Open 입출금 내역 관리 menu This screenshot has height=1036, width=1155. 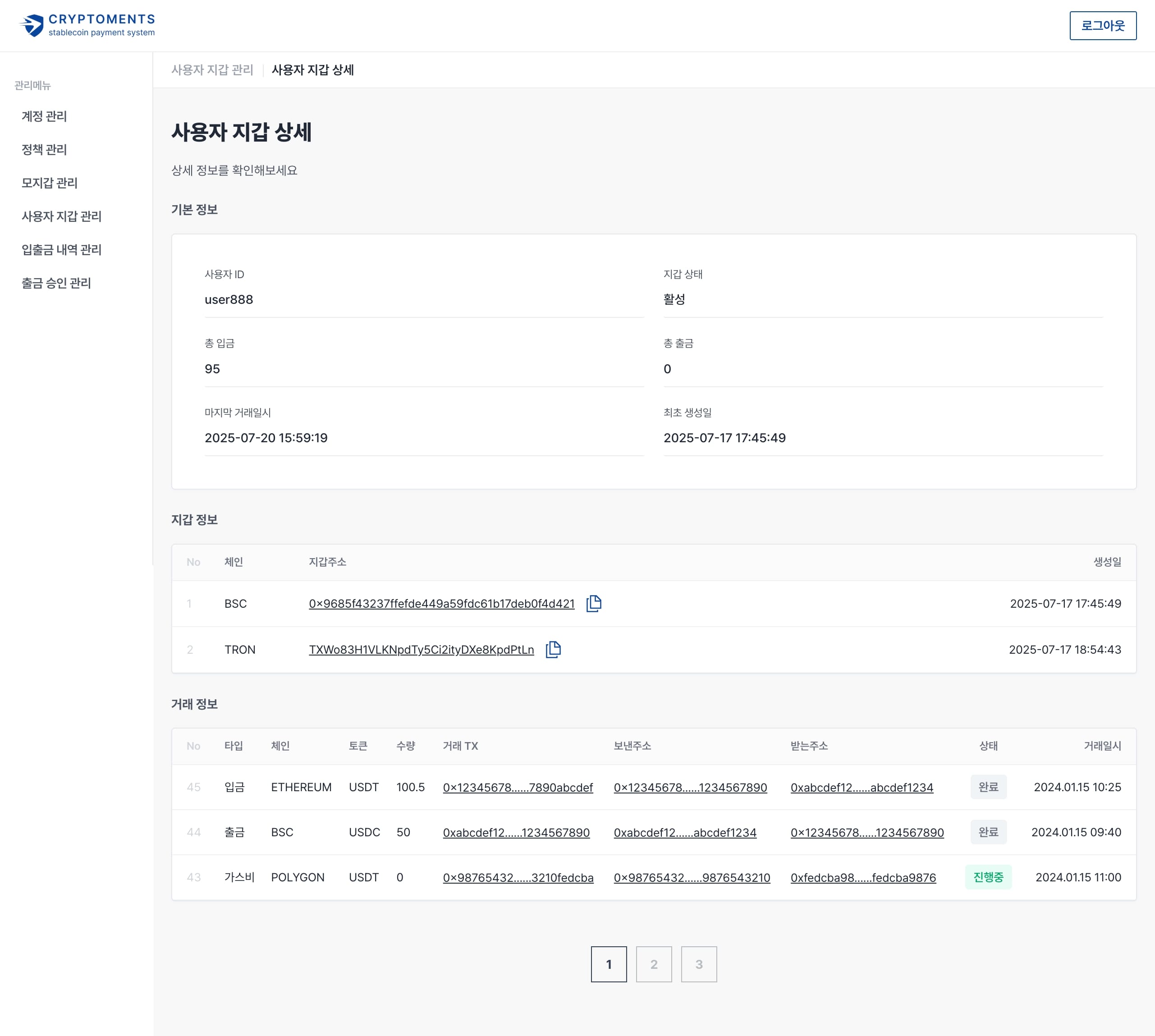(x=61, y=250)
